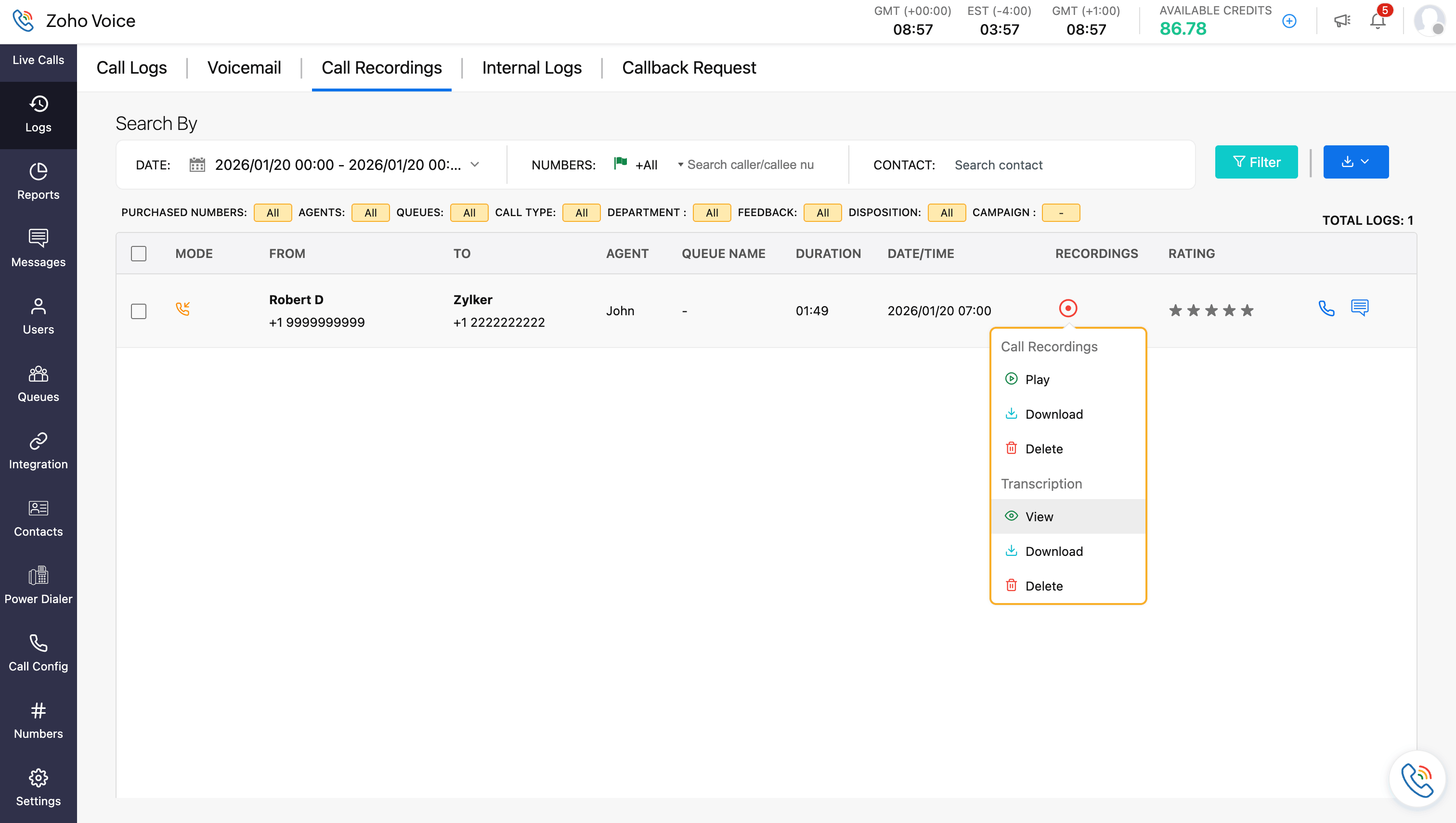Open the blue export download dropdown
The height and width of the screenshot is (823, 1456).
1355,162
